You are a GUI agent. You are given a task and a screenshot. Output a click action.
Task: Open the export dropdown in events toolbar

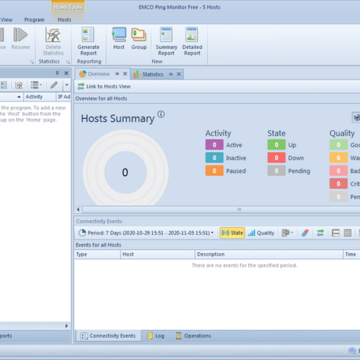[x=287, y=233]
